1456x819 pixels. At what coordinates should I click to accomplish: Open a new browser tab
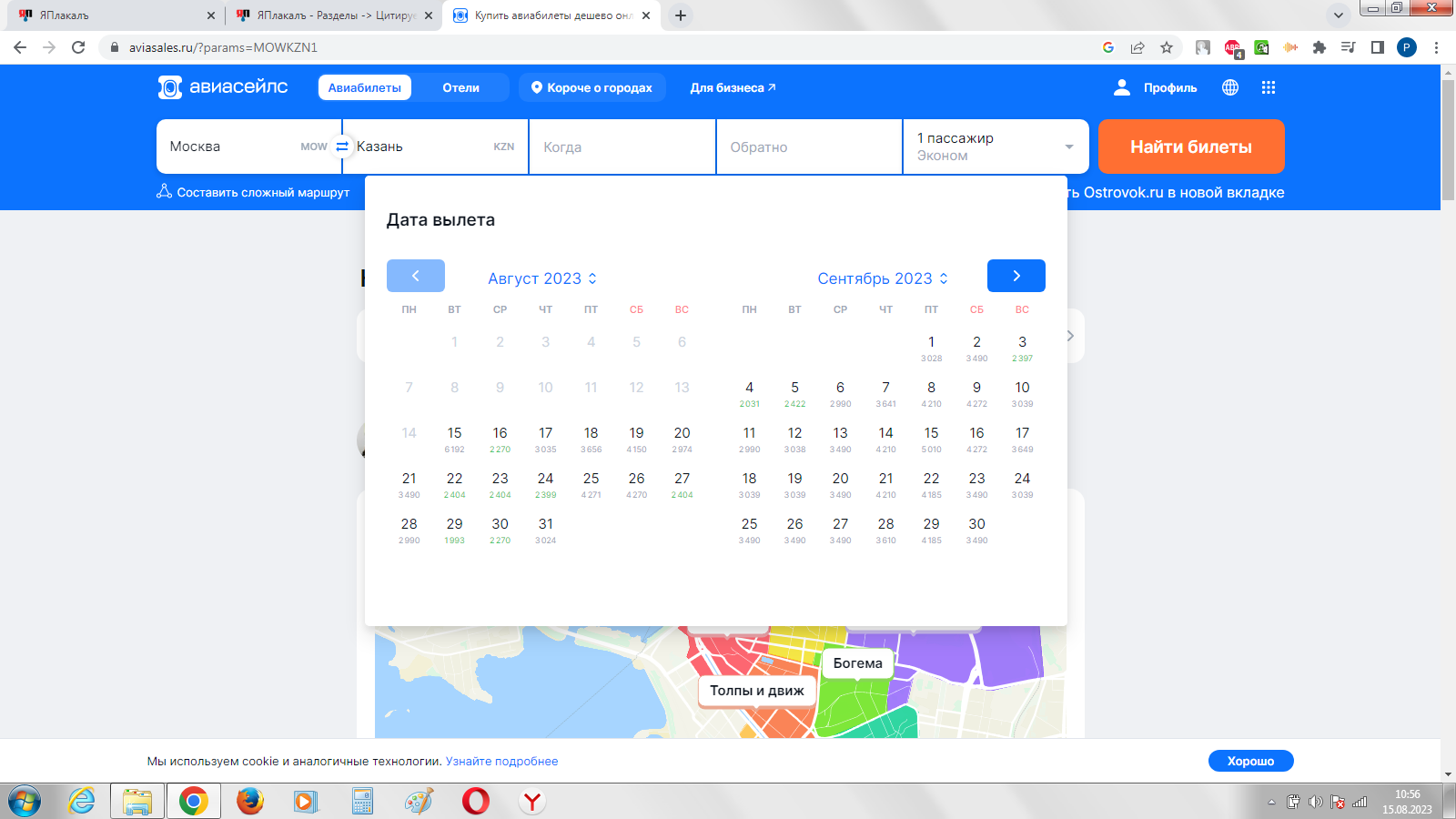[681, 15]
